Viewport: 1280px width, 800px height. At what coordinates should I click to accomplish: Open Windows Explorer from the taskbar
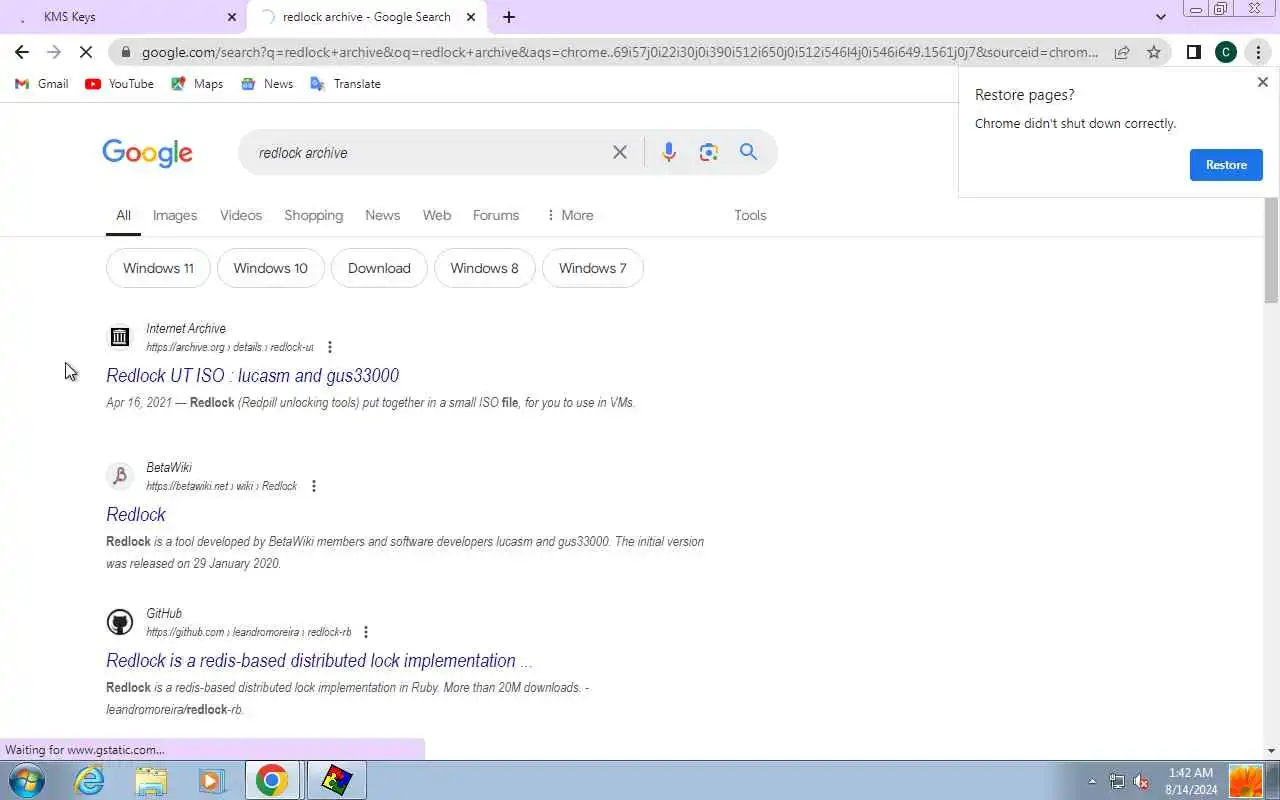pos(151,780)
